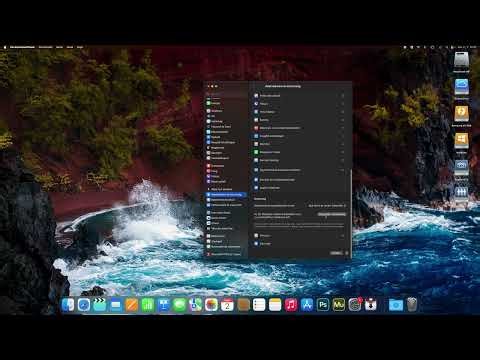Click the button under the app source dropdown
The width and height of the screenshot is (480, 360).
[332, 214]
